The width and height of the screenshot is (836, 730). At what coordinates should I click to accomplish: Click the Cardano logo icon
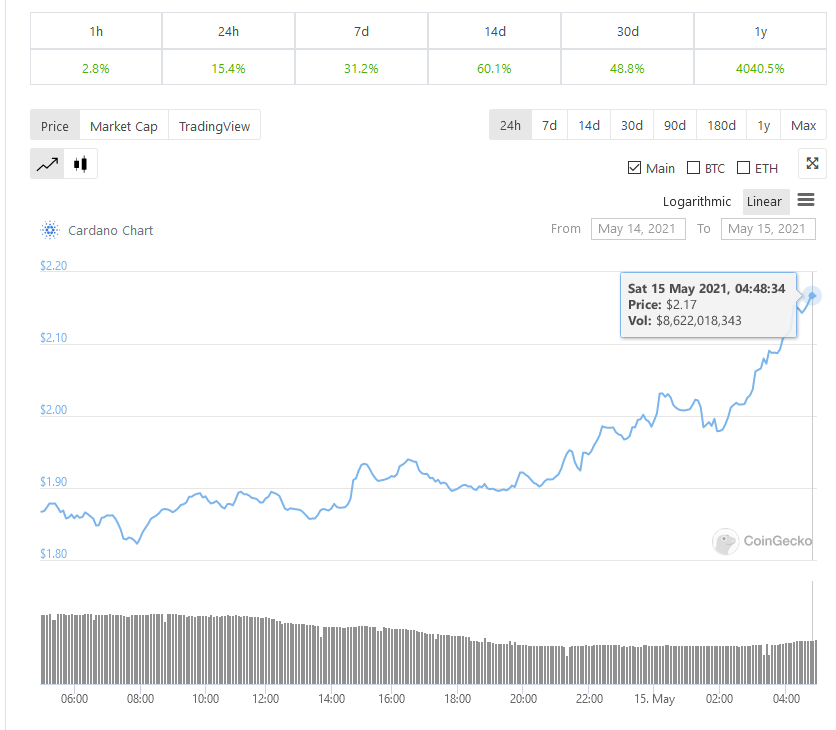pos(50,230)
